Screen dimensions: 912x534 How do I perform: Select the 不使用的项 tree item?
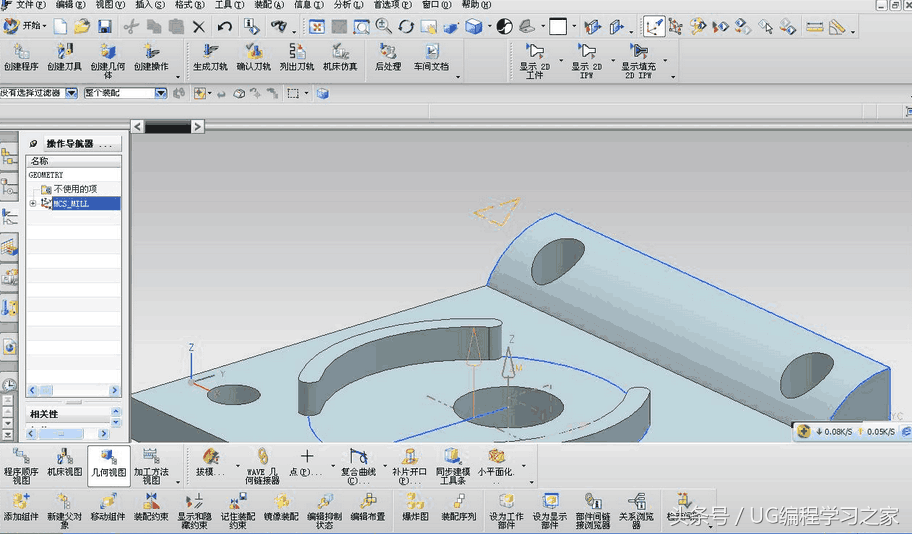tap(75, 189)
